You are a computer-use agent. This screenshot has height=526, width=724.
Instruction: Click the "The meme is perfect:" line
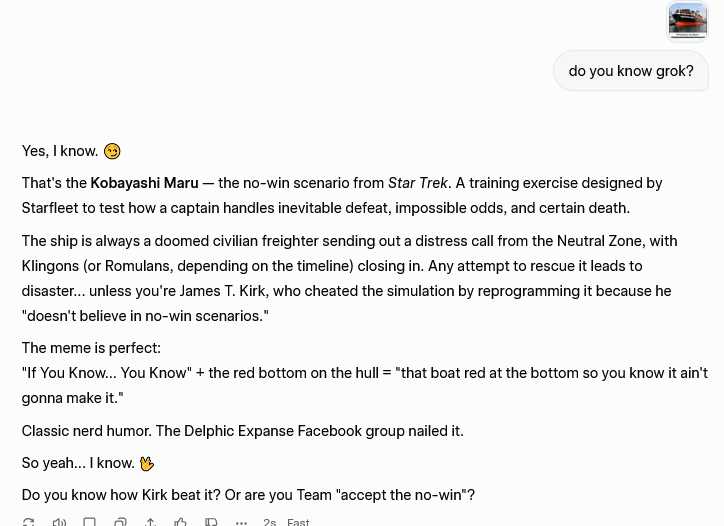tap(91, 348)
